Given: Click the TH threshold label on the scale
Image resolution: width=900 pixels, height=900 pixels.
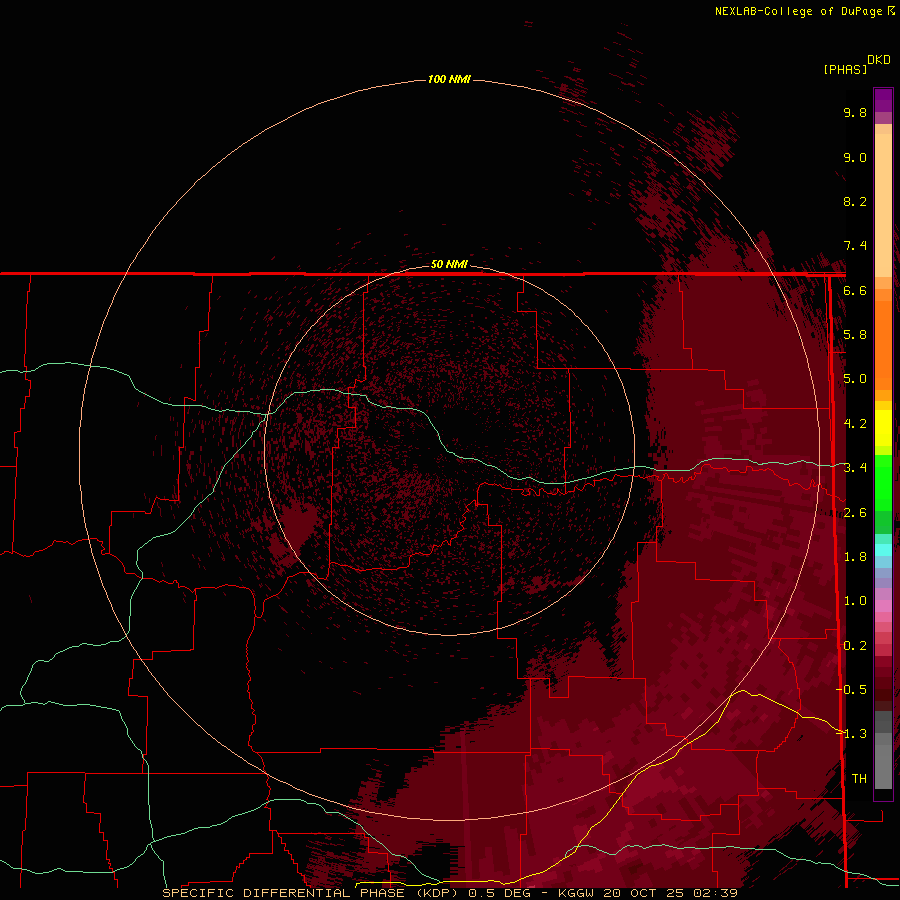Looking at the screenshot, I should point(859,779).
